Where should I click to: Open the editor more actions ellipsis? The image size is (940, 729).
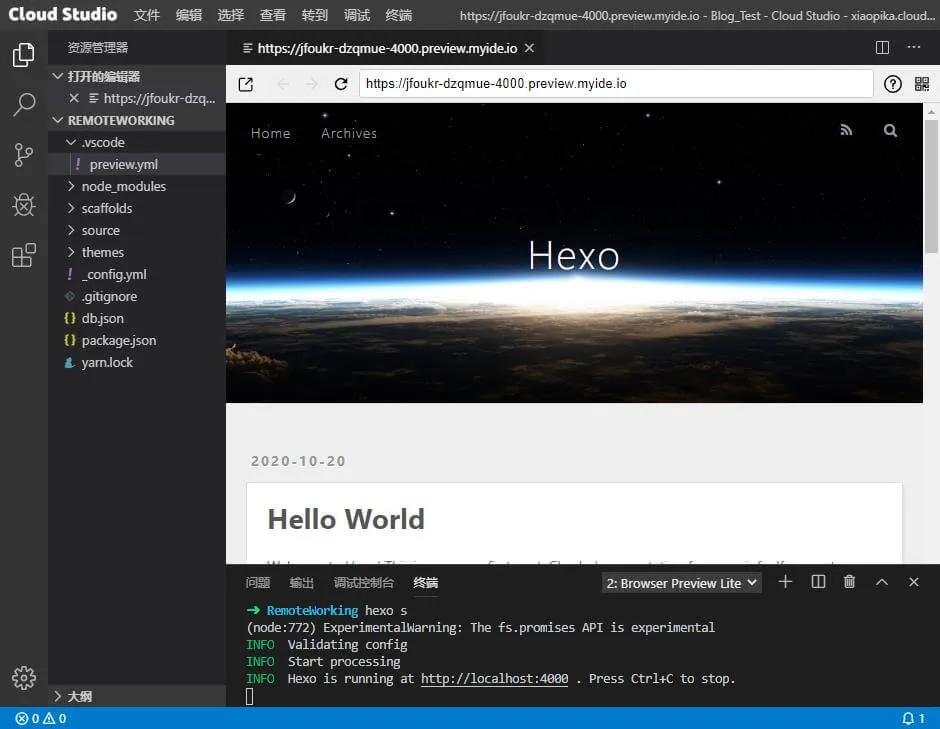tap(913, 47)
